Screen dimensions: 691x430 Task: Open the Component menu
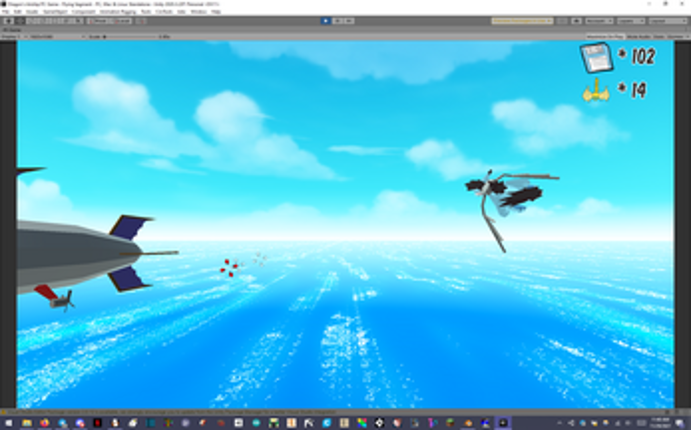click(83, 11)
